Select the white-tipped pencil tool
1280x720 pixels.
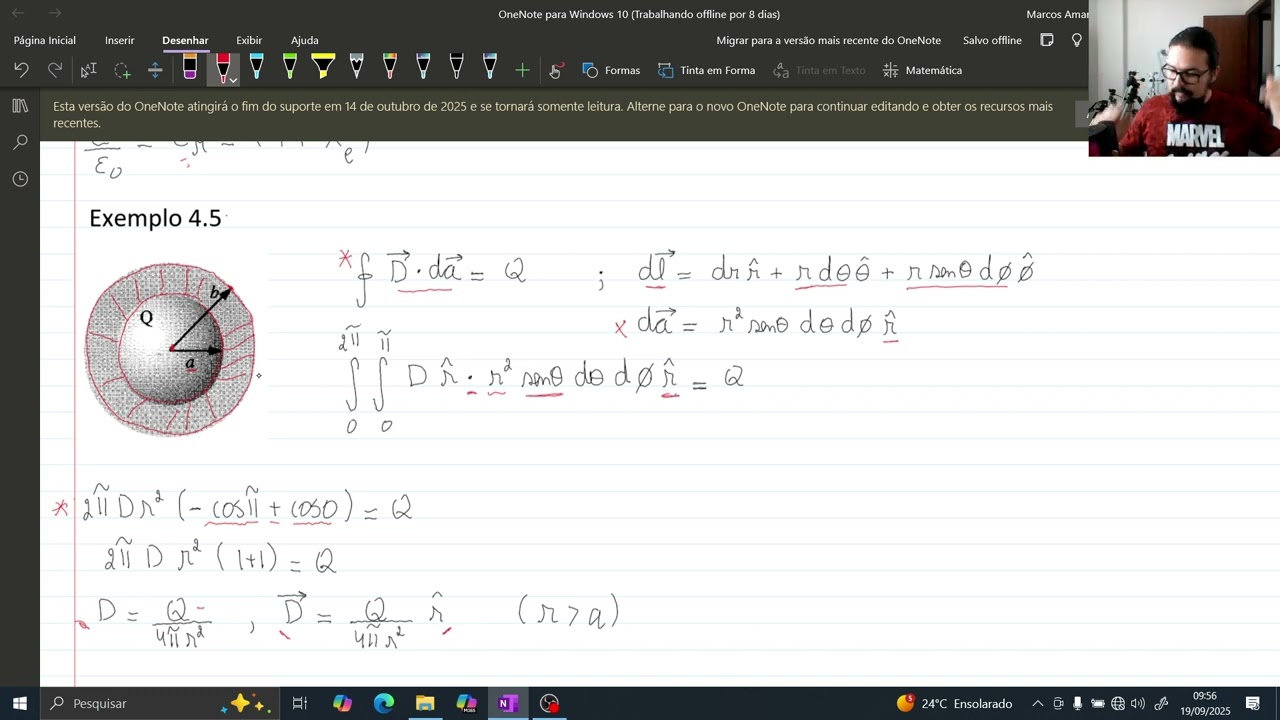tap(356, 68)
